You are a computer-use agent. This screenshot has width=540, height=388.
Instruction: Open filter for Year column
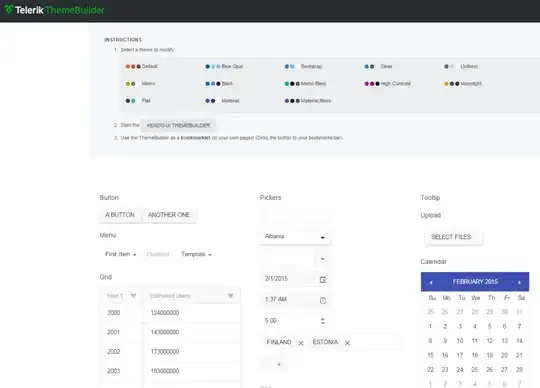(x=133, y=296)
